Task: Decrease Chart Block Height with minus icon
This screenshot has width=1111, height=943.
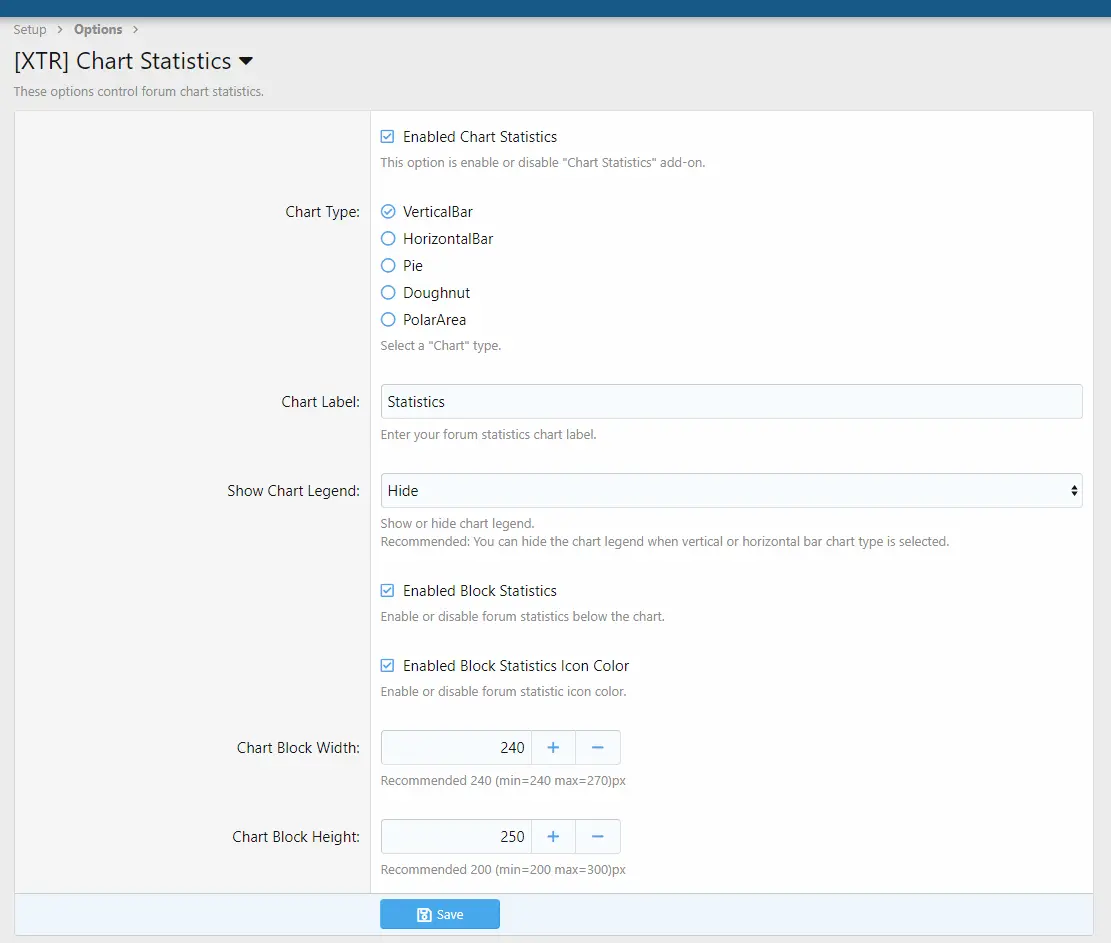Action: (x=597, y=837)
